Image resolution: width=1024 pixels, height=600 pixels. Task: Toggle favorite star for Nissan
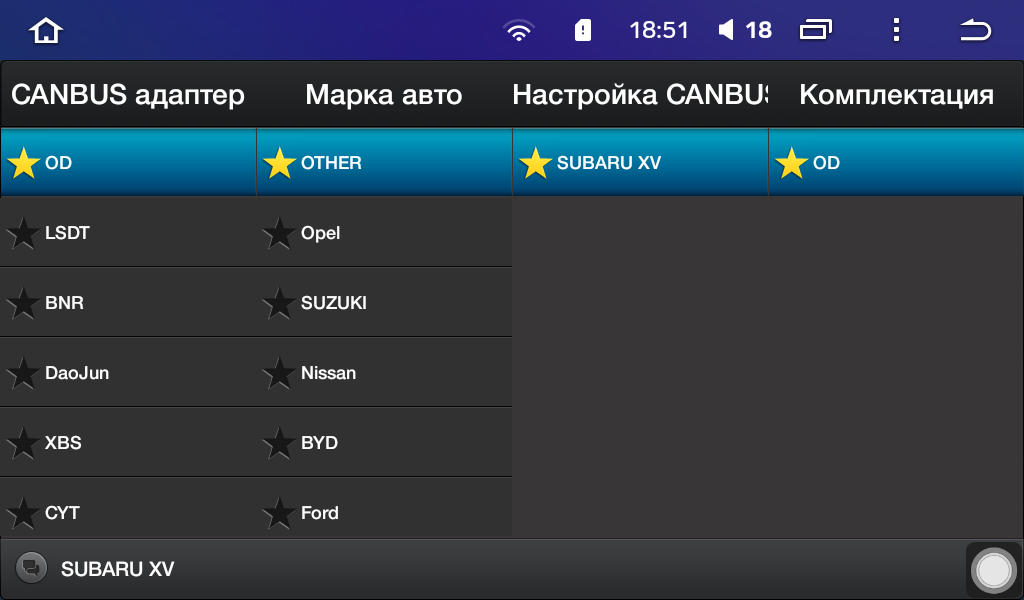point(280,373)
